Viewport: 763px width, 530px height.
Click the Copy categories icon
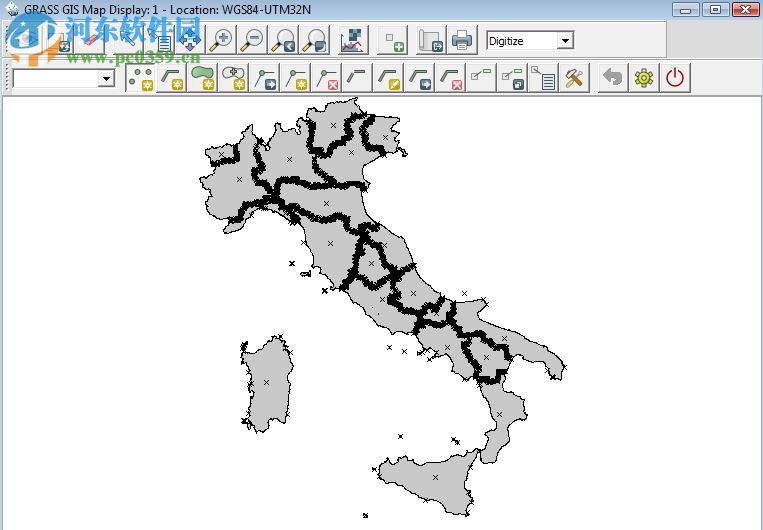(512, 78)
